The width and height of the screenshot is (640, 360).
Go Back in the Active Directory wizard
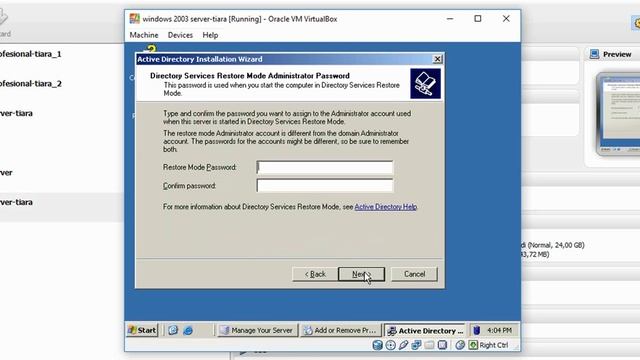[x=315, y=274]
